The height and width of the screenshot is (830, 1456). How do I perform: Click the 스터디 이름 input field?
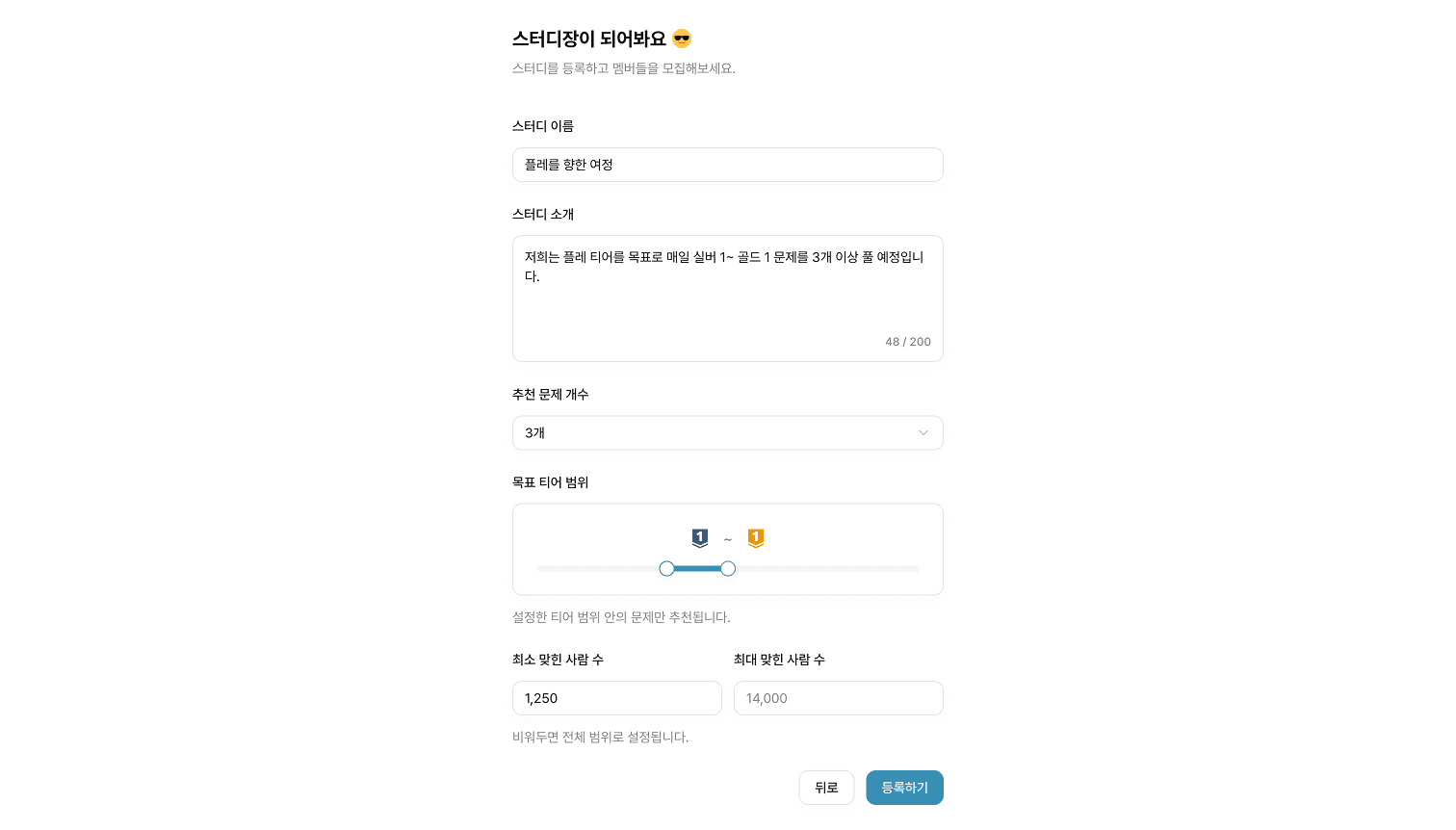[727, 165]
